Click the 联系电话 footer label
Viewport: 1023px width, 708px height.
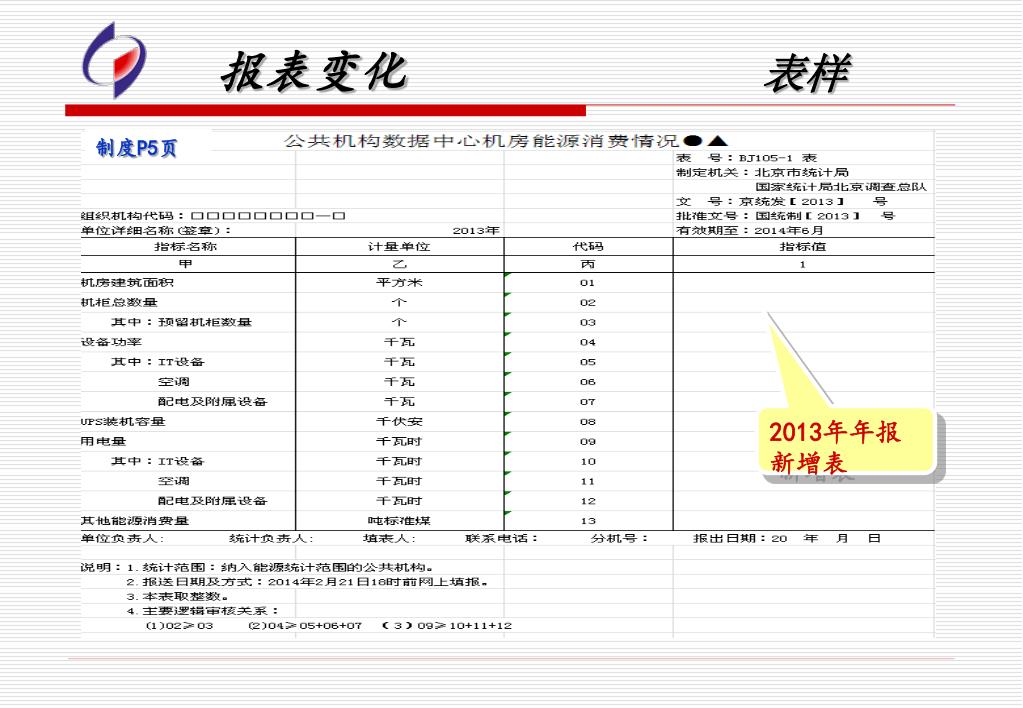click(501, 538)
